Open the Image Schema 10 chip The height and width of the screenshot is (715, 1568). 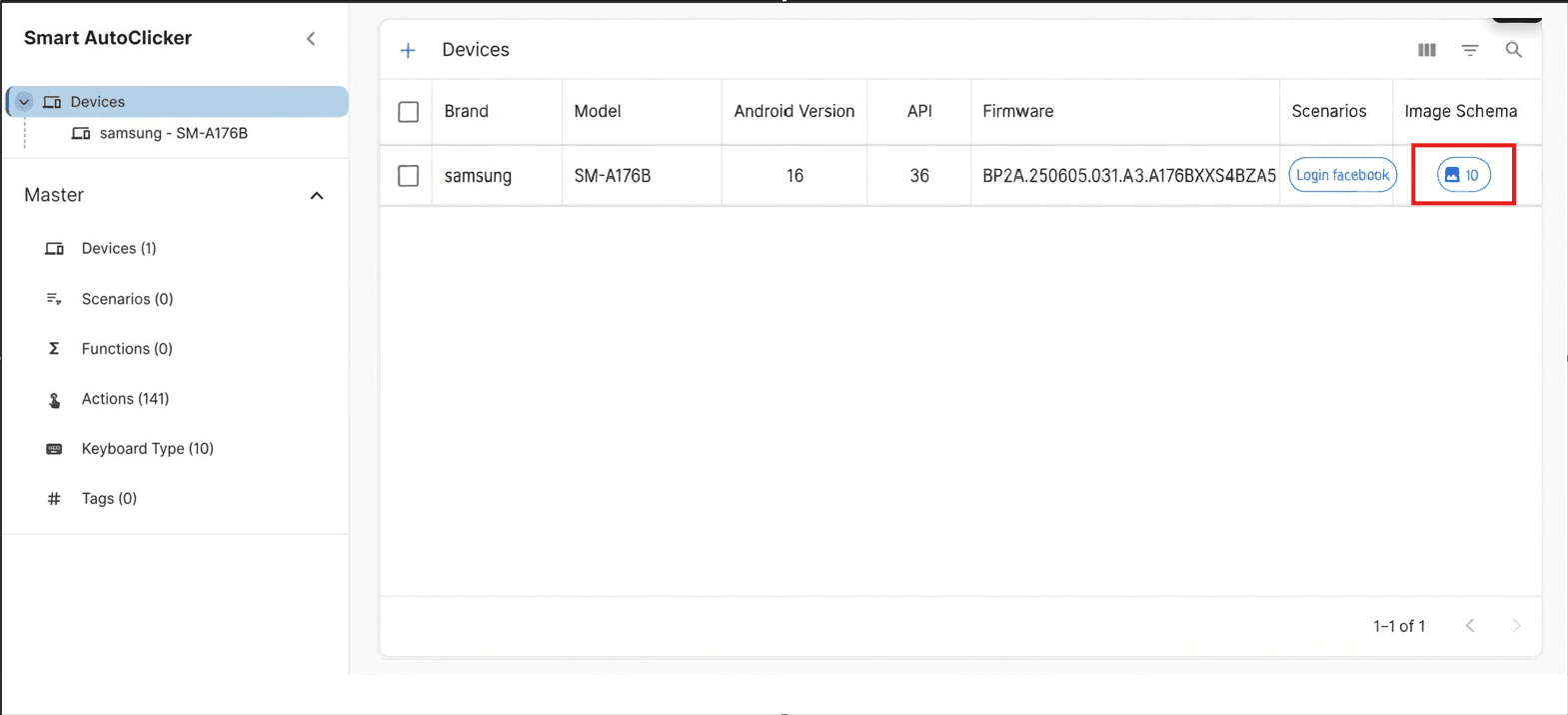1464,175
